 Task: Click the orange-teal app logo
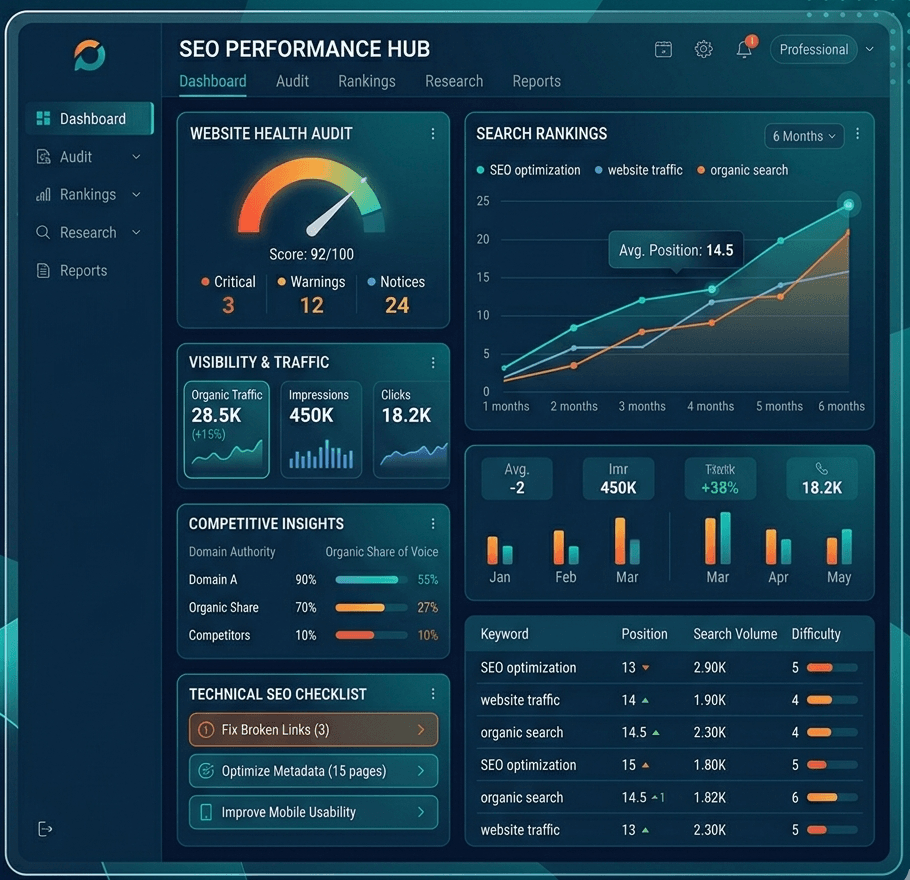pos(89,55)
